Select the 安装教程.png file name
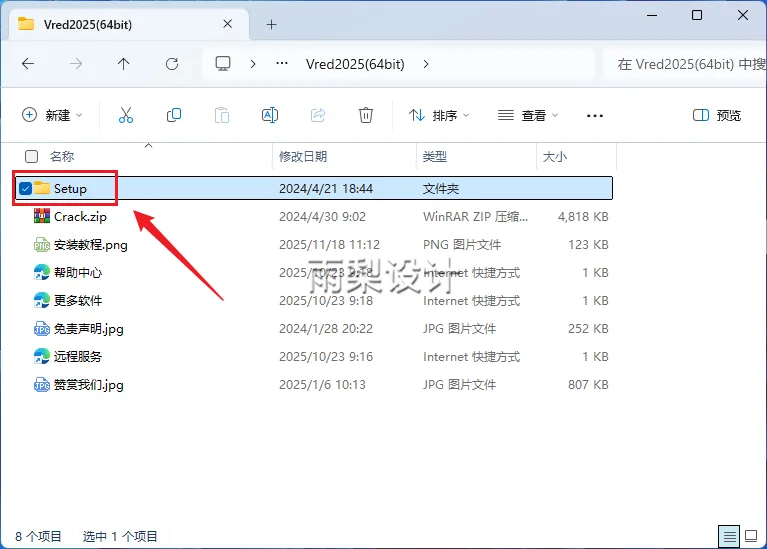Image resolution: width=767 pixels, height=549 pixels. [91, 245]
